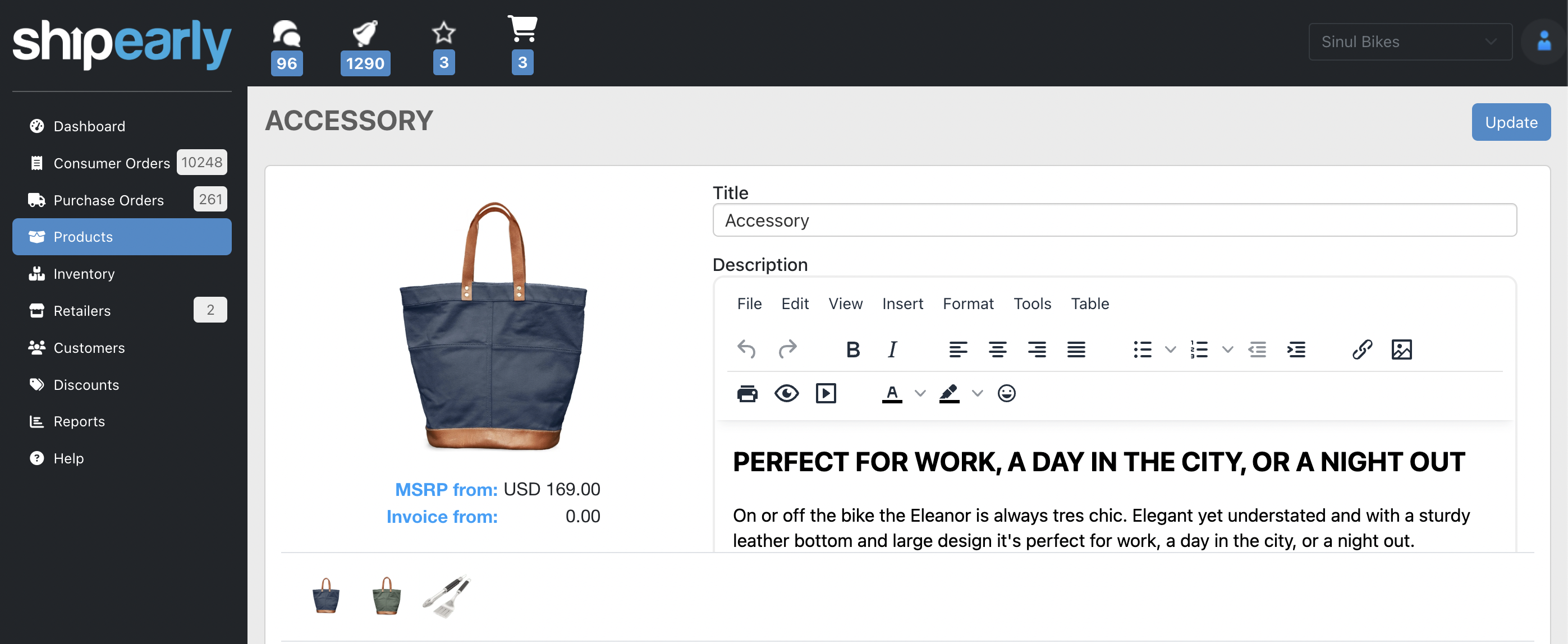
Task: Click the Print icon
Action: (748, 392)
